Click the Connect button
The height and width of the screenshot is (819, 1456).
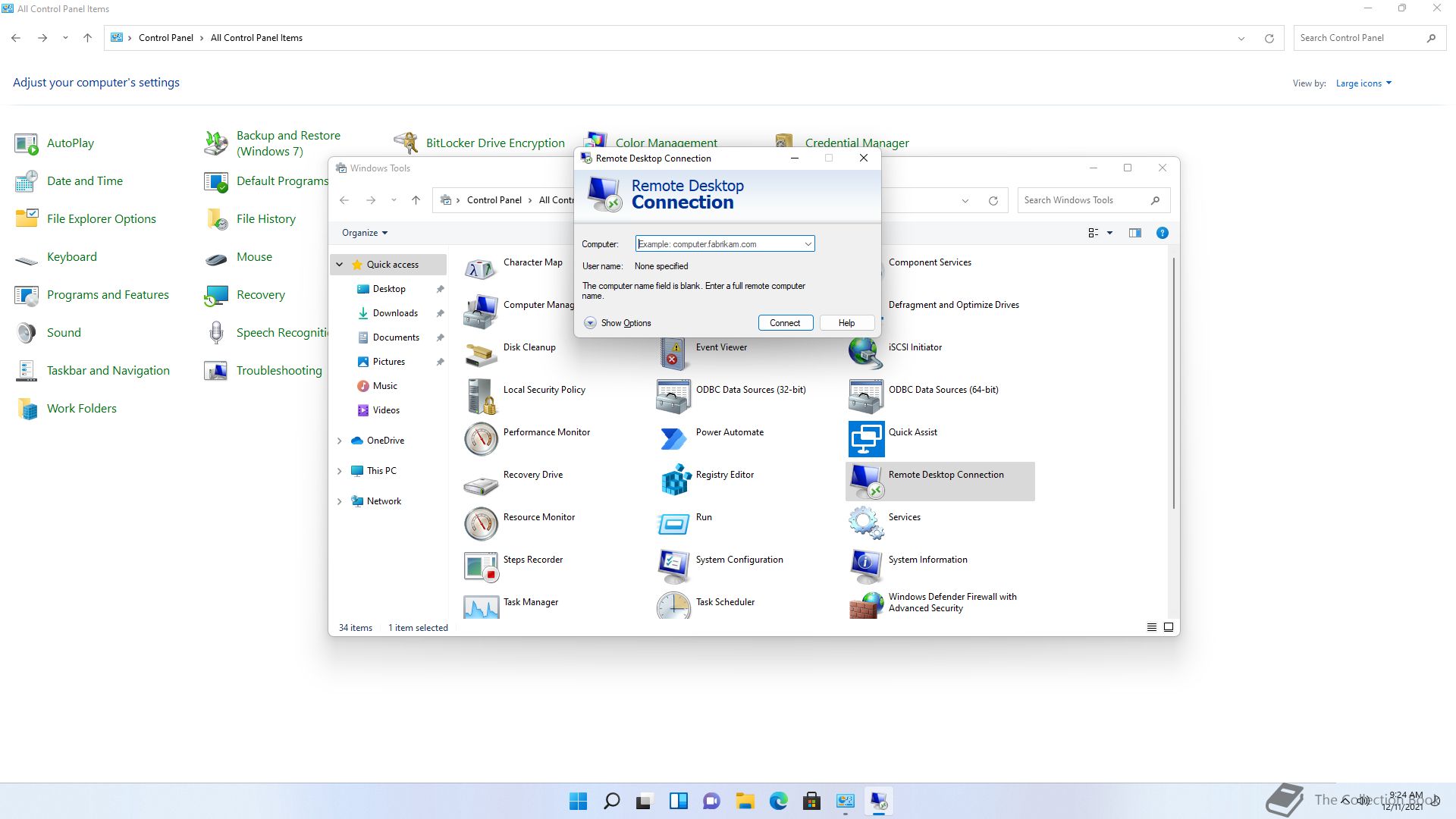pos(785,323)
